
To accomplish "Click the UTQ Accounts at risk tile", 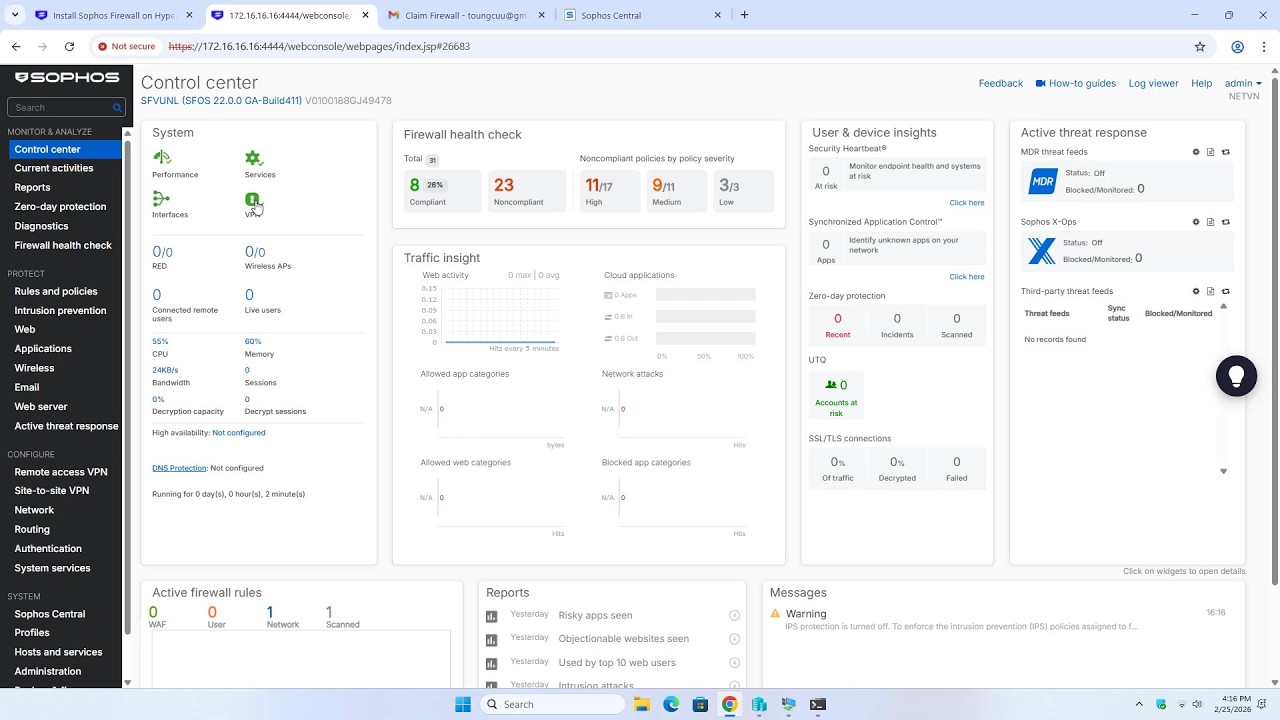I will (x=836, y=396).
